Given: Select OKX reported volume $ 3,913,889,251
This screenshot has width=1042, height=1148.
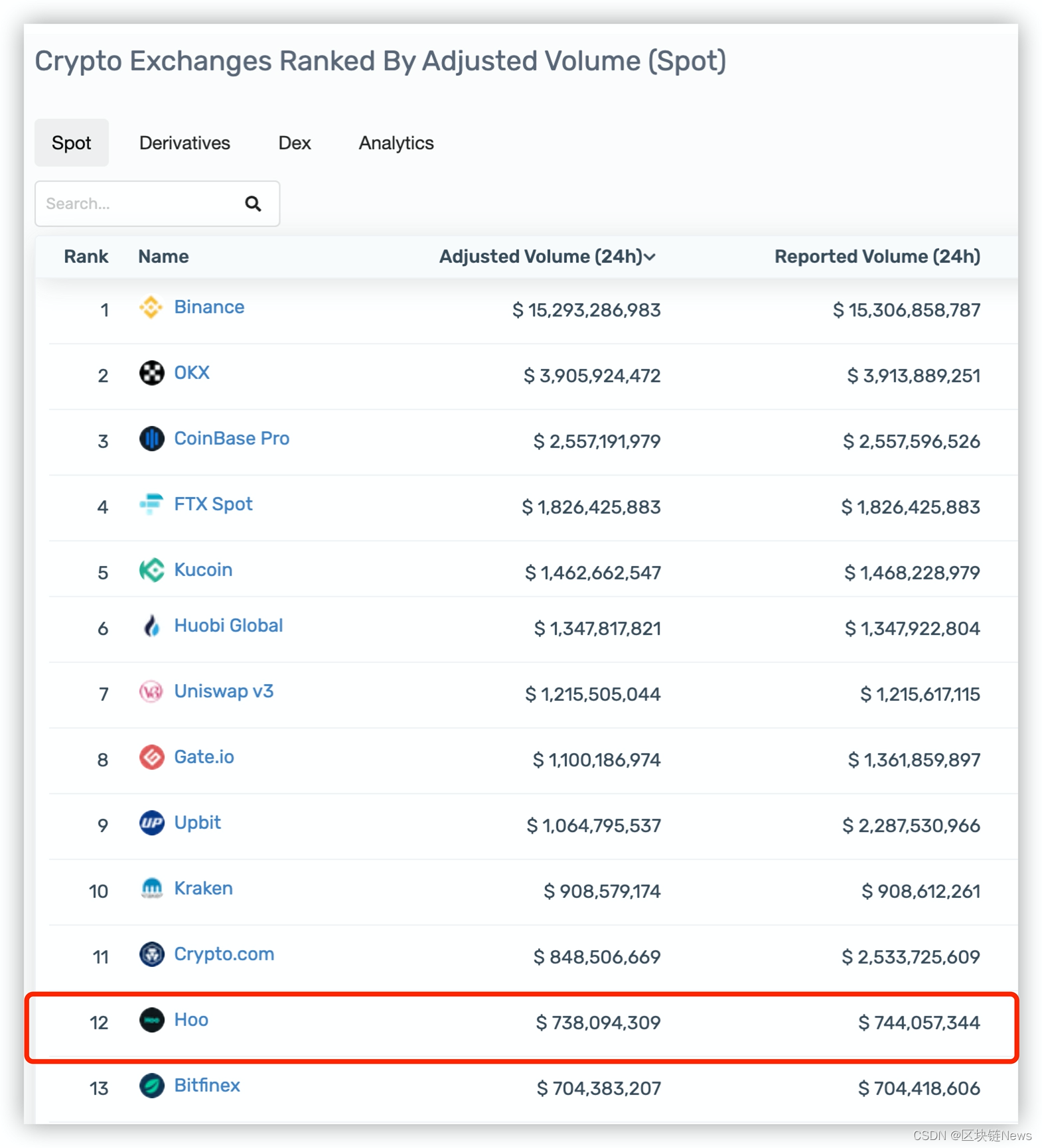Looking at the screenshot, I should (914, 376).
